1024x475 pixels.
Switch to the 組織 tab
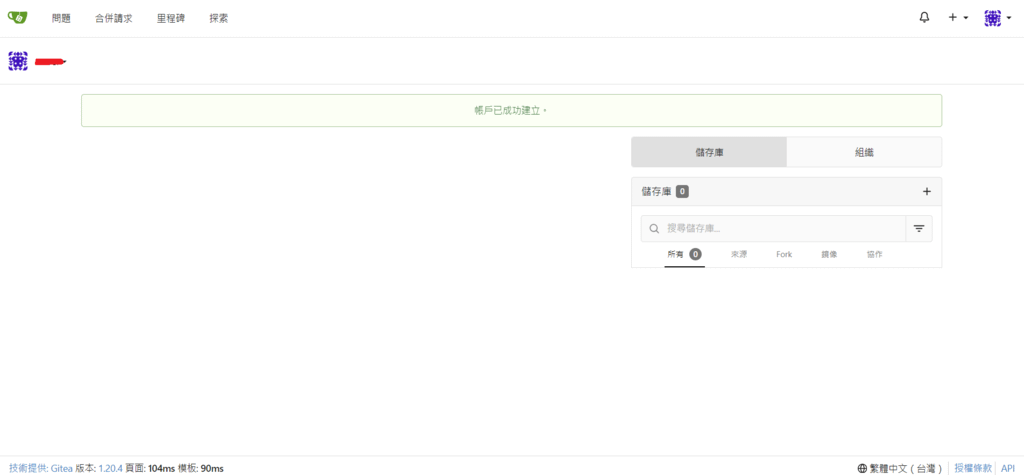tap(864, 152)
